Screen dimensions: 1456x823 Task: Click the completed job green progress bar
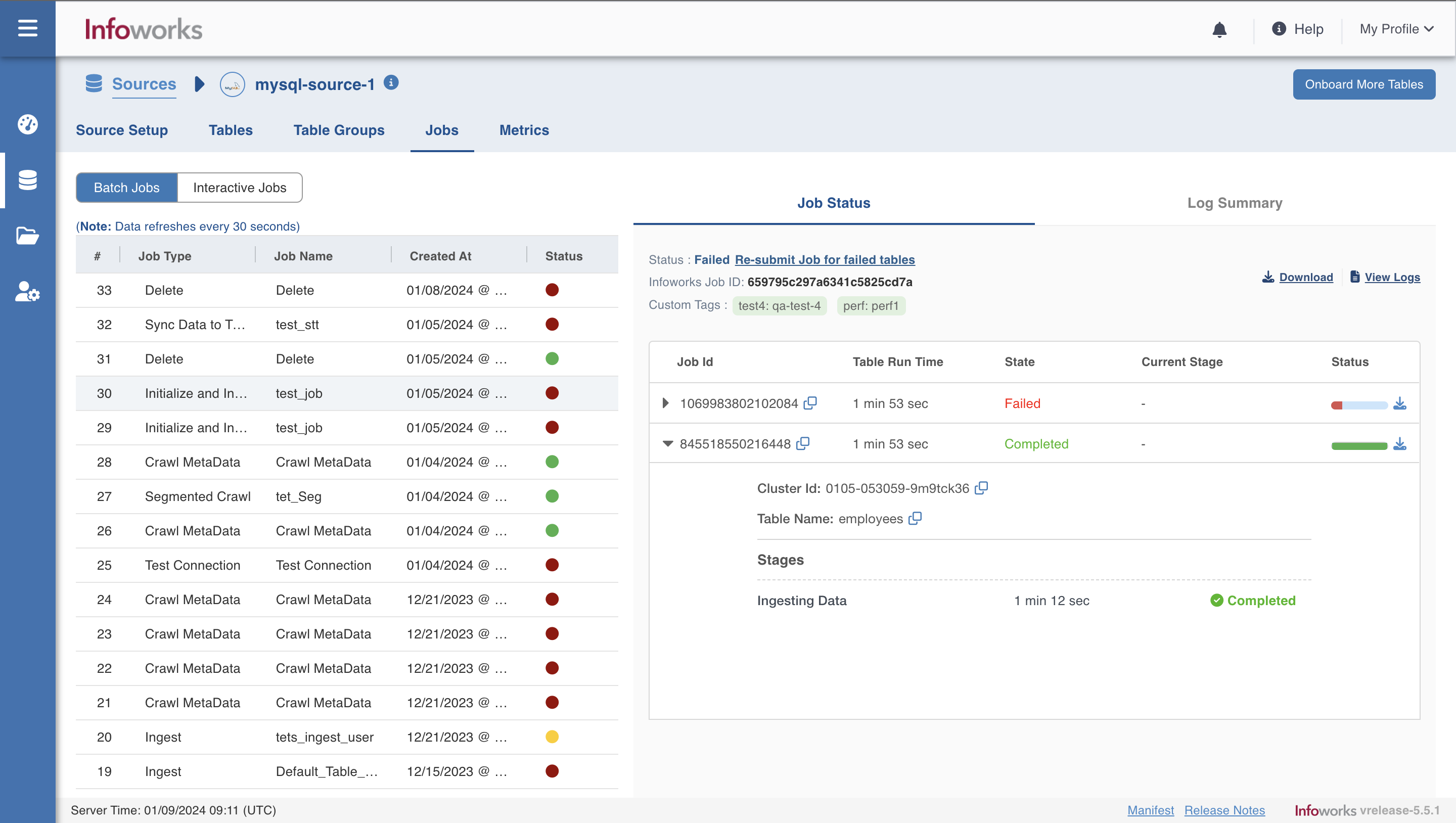[x=1359, y=445]
